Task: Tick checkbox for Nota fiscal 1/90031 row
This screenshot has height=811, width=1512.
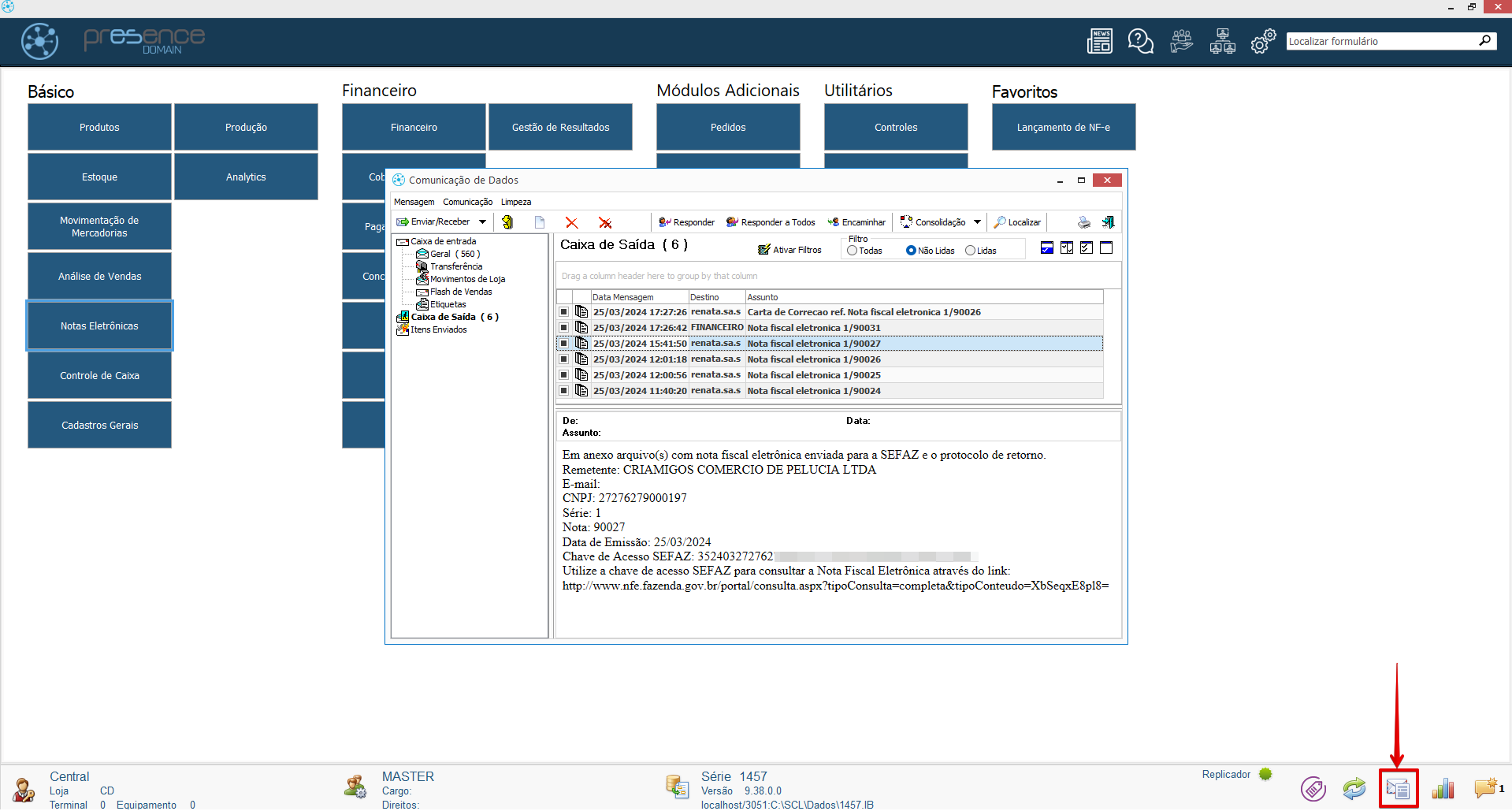Action: click(x=564, y=328)
